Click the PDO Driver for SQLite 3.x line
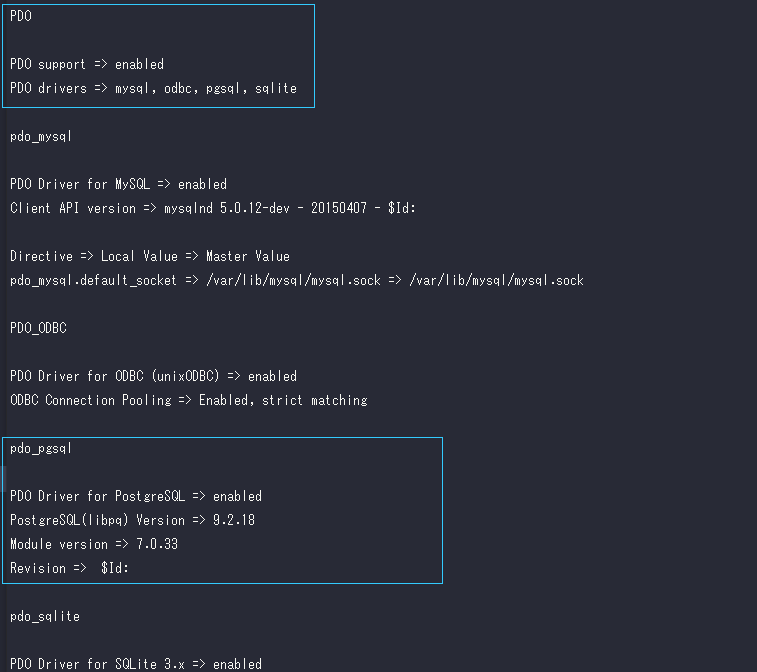The height and width of the screenshot is (672, 757). tap(136, 664)
